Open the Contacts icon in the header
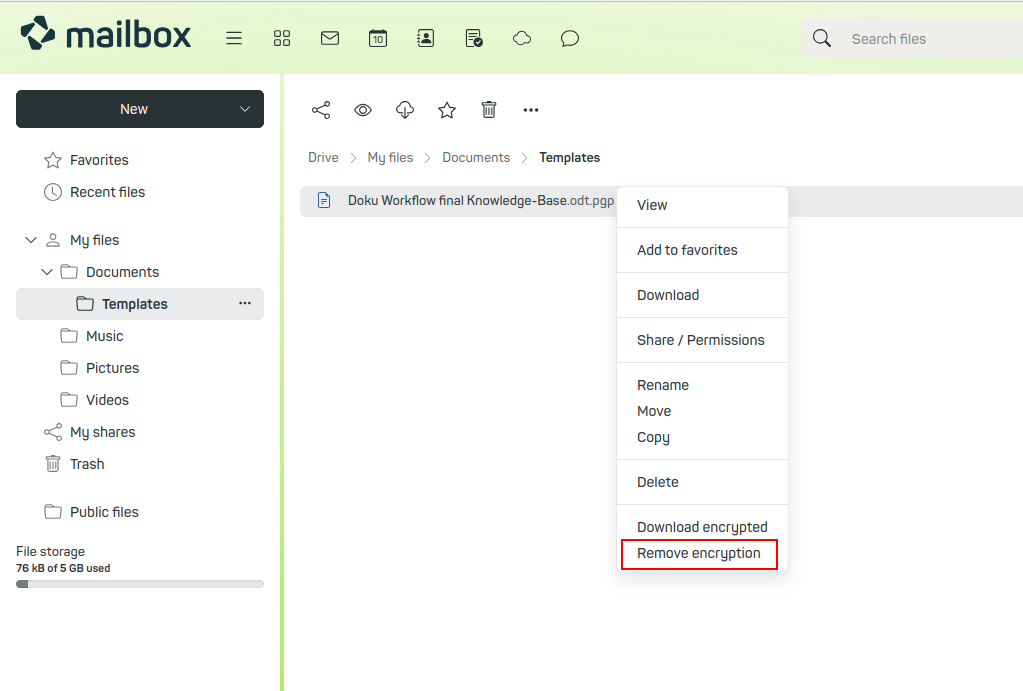 coord(426,38)
